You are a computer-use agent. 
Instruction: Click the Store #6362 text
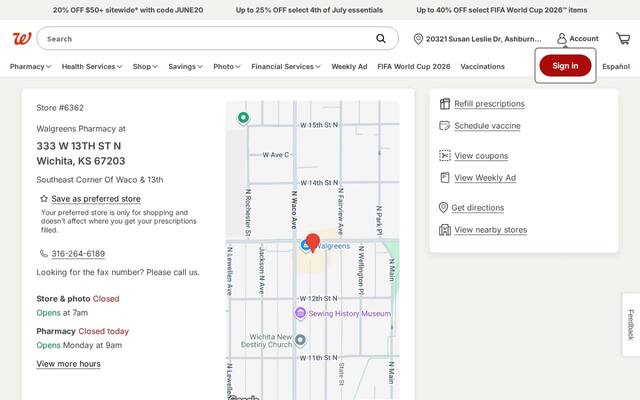[60, 108]
